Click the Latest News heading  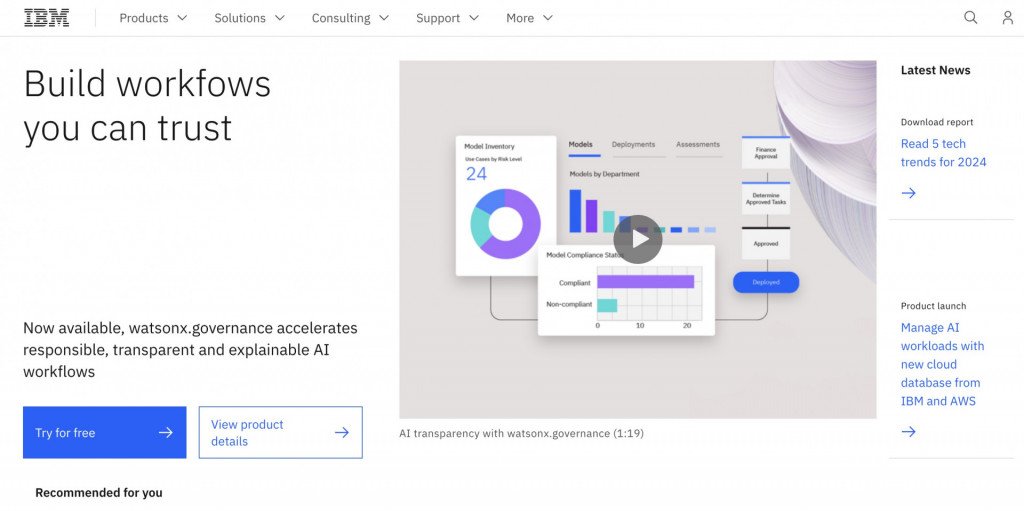tap(935, 70)
